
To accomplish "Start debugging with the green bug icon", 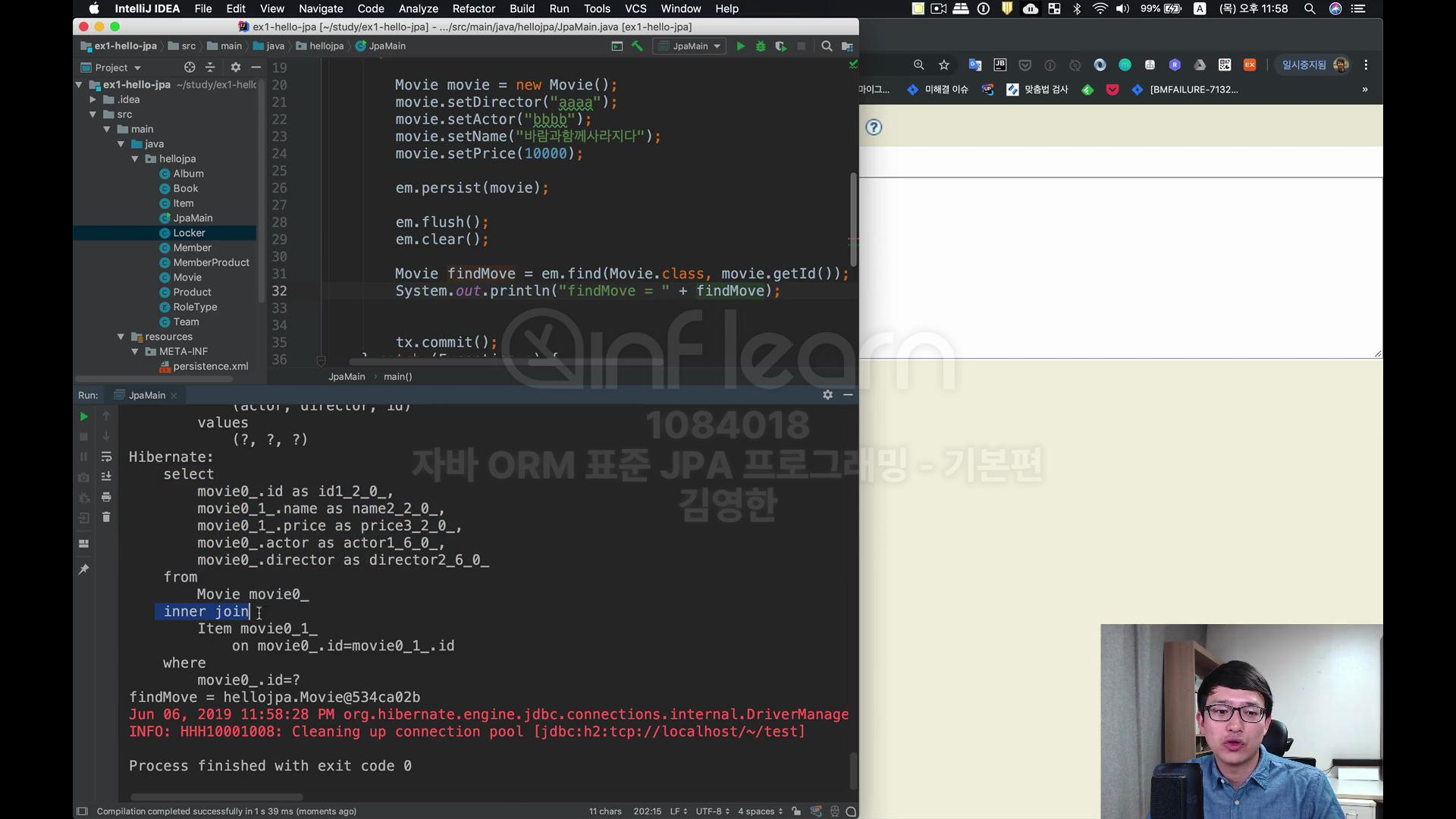I will (761, 46).
